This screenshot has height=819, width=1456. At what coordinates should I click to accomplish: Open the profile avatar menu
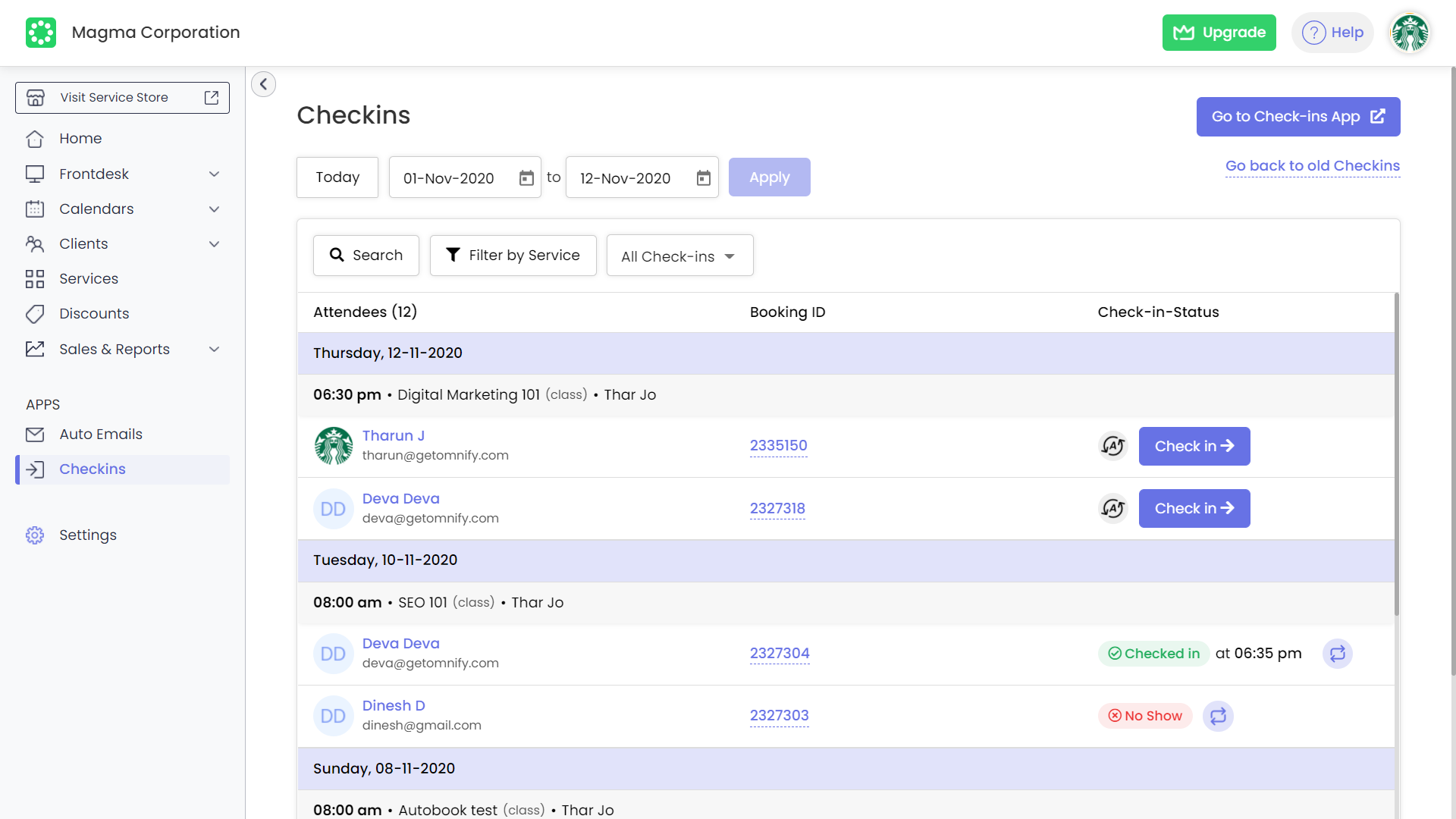[1410, 33]
